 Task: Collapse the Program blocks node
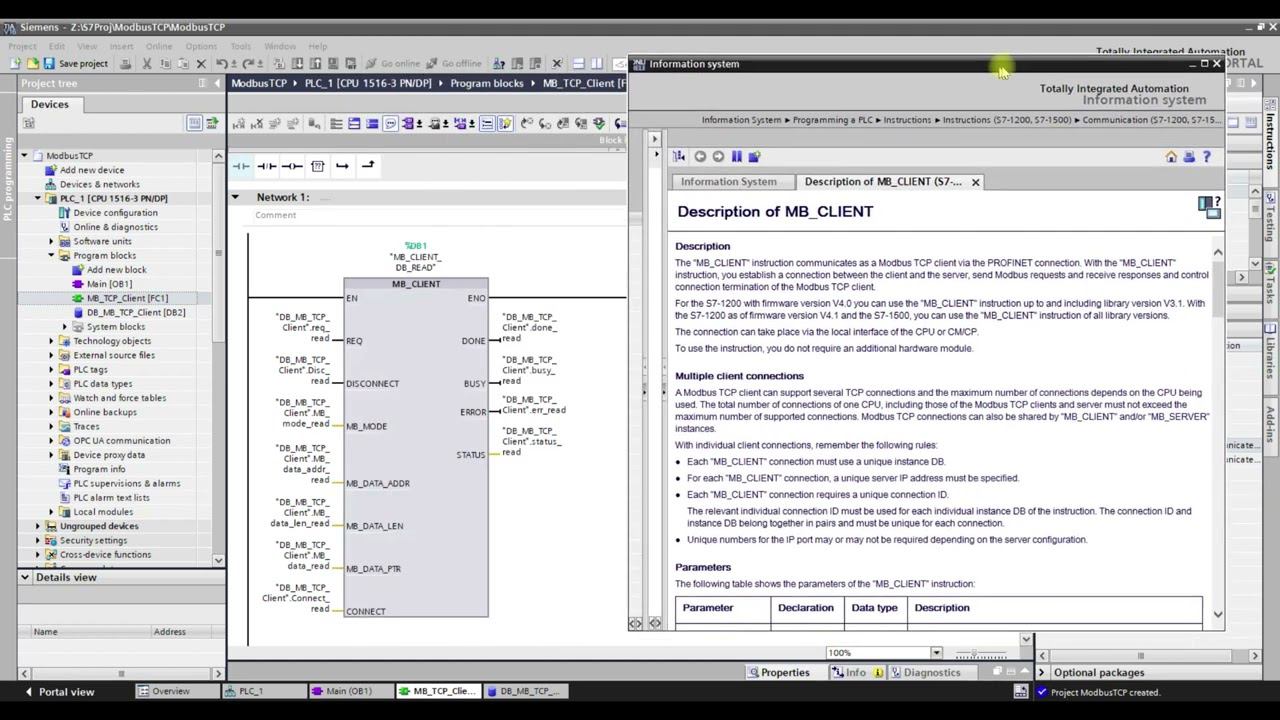pos(52,255)
